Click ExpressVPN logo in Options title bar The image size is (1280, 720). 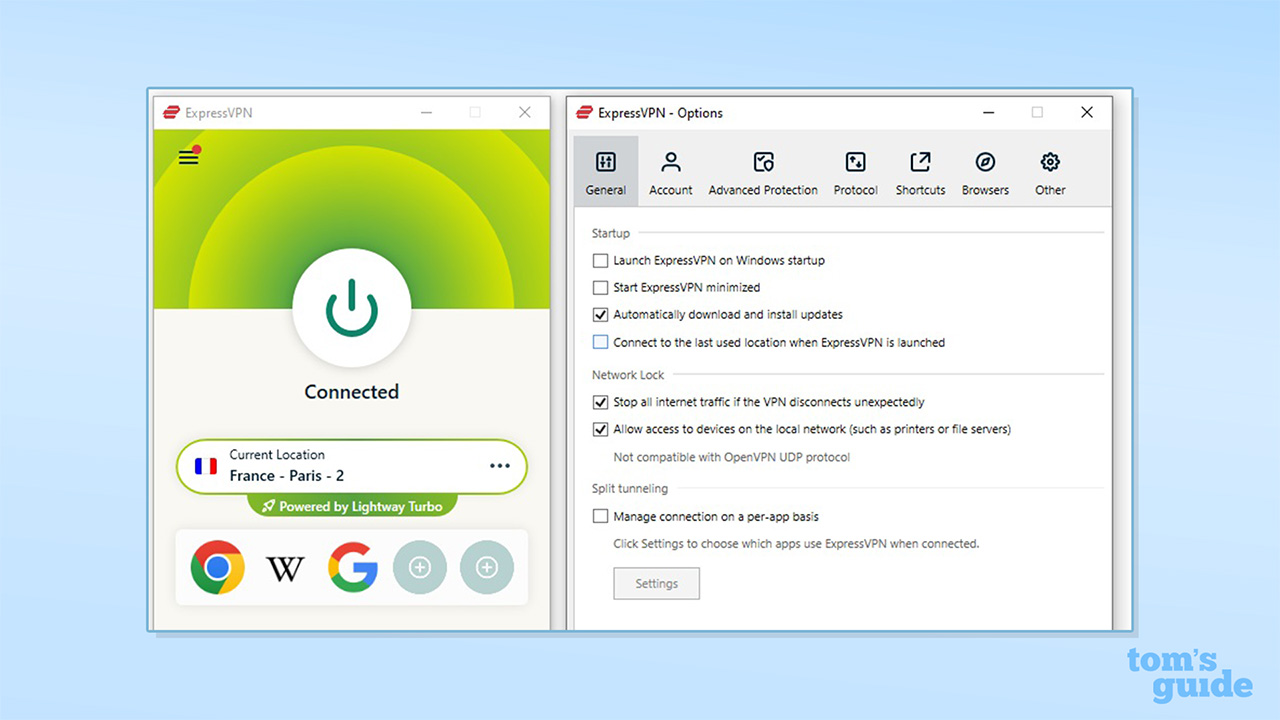(x=584, y=113)
